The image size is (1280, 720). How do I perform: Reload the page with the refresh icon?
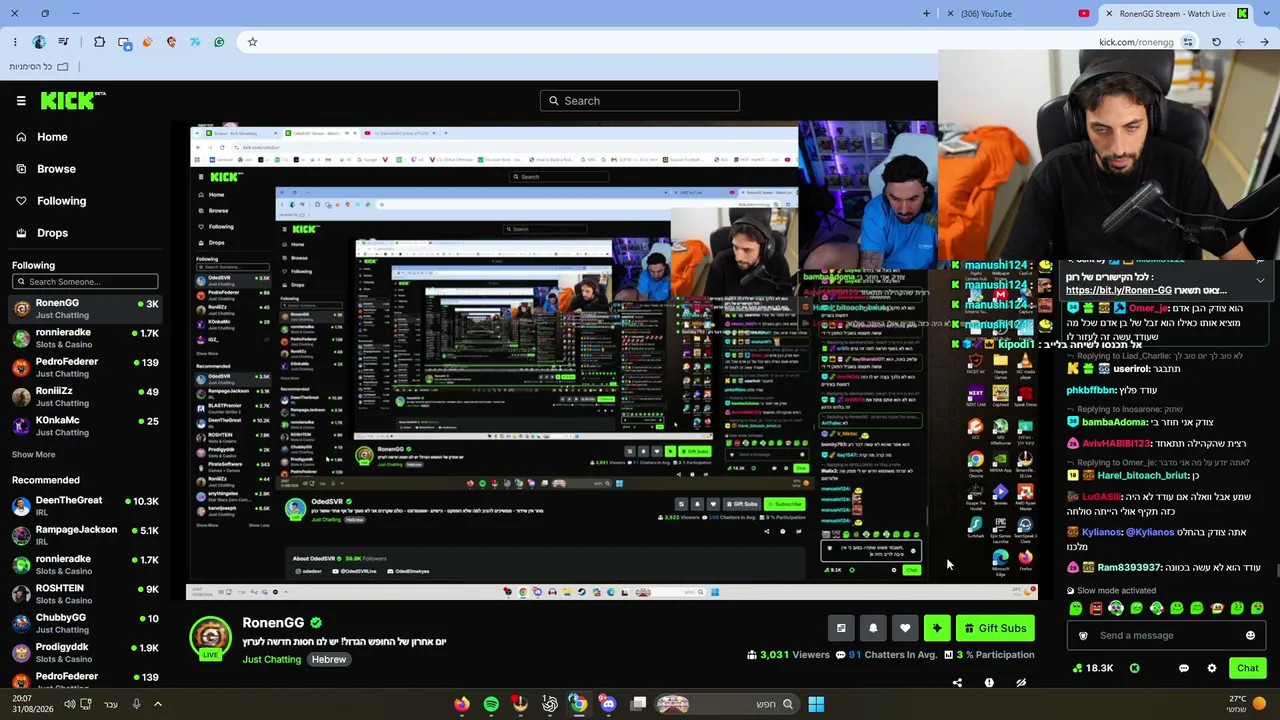[x=1216, y=42]
